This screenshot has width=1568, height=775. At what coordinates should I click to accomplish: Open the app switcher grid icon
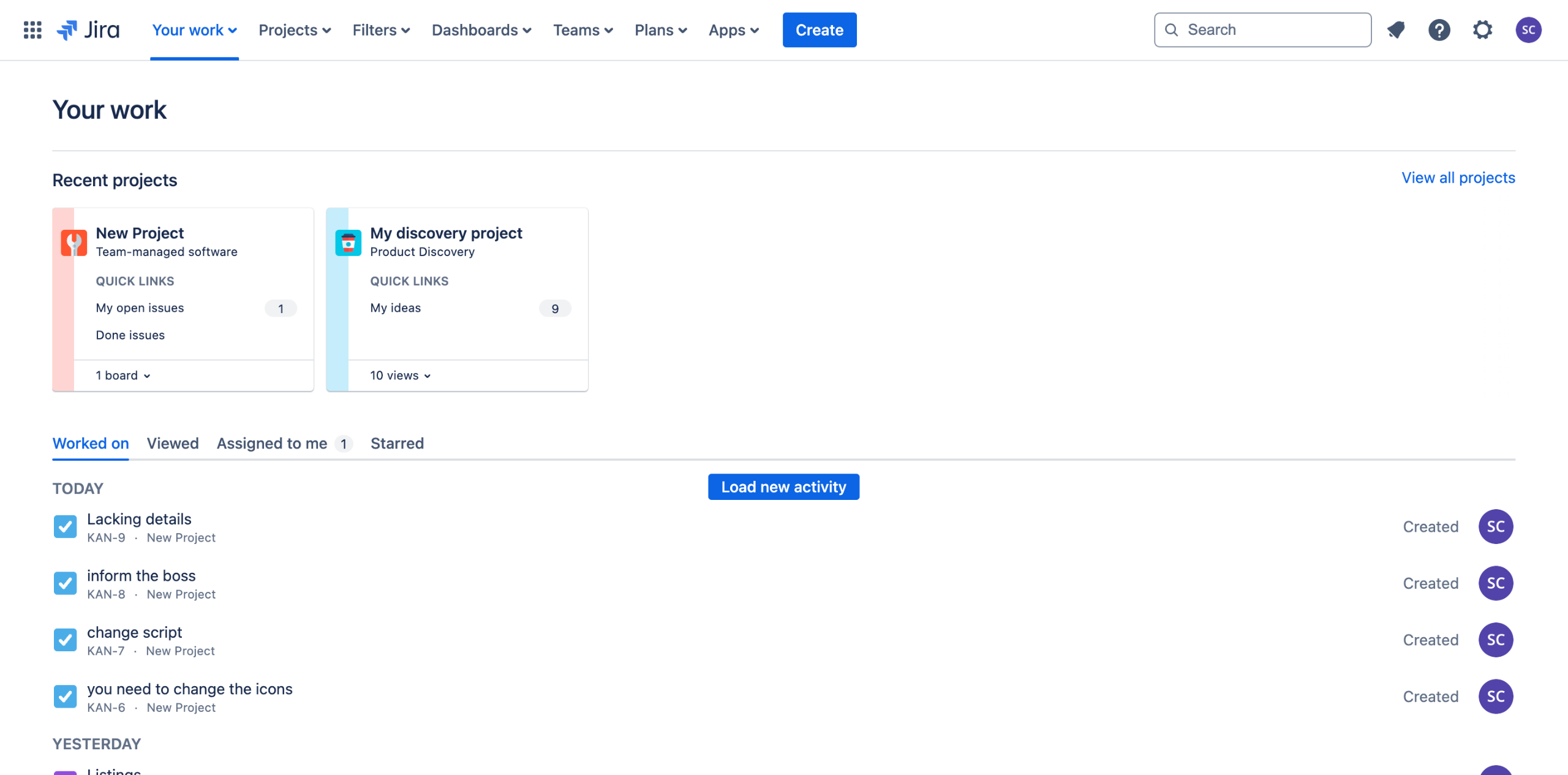tap(32, 29)
